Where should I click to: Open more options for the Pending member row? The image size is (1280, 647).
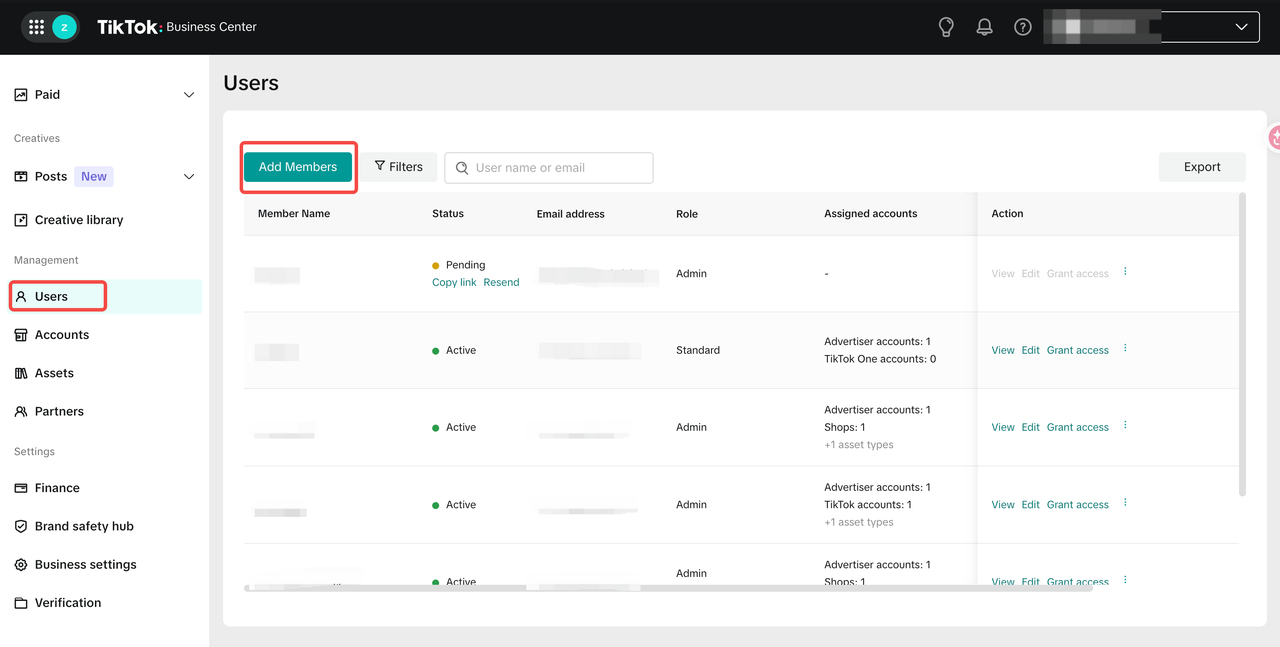point(1125,272)
